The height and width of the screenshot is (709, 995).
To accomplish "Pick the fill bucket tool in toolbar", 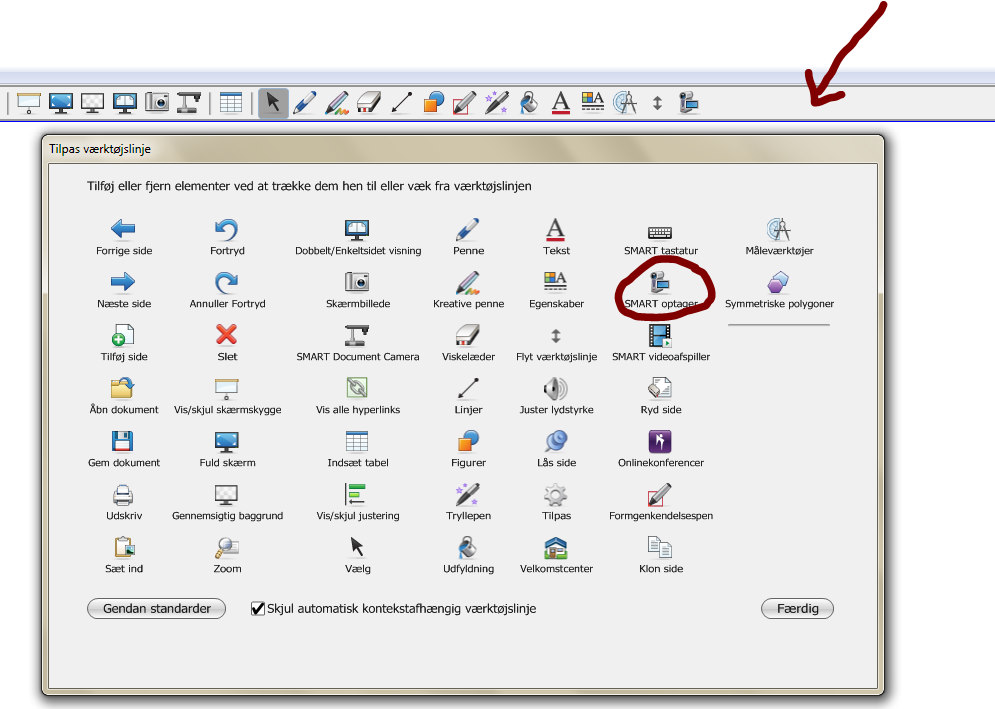I will tap(529, 103).
